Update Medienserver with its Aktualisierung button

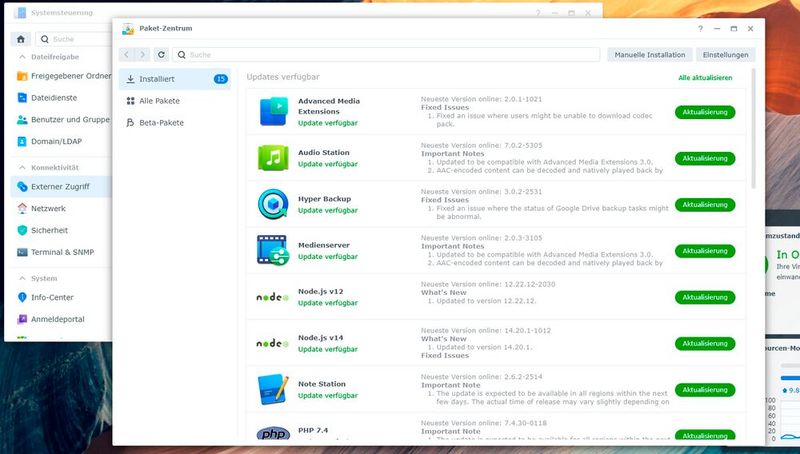705,251
